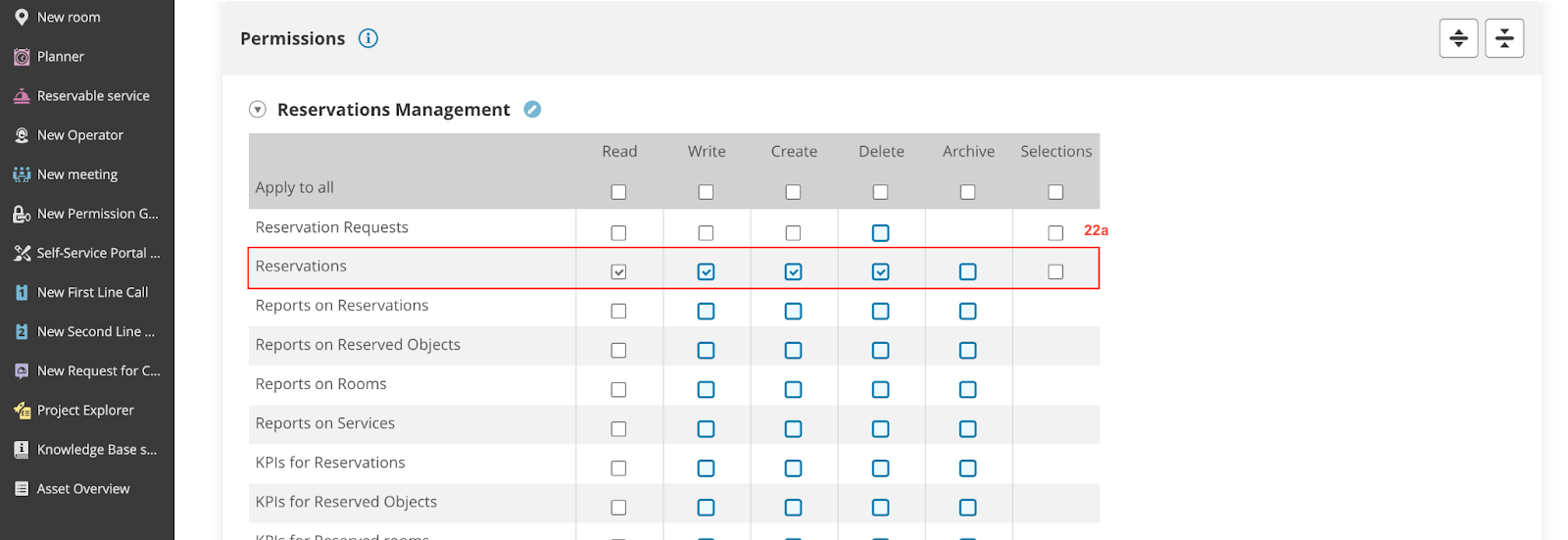
Task: Enable Read for Reservation Requests
Action: (618, 233)
